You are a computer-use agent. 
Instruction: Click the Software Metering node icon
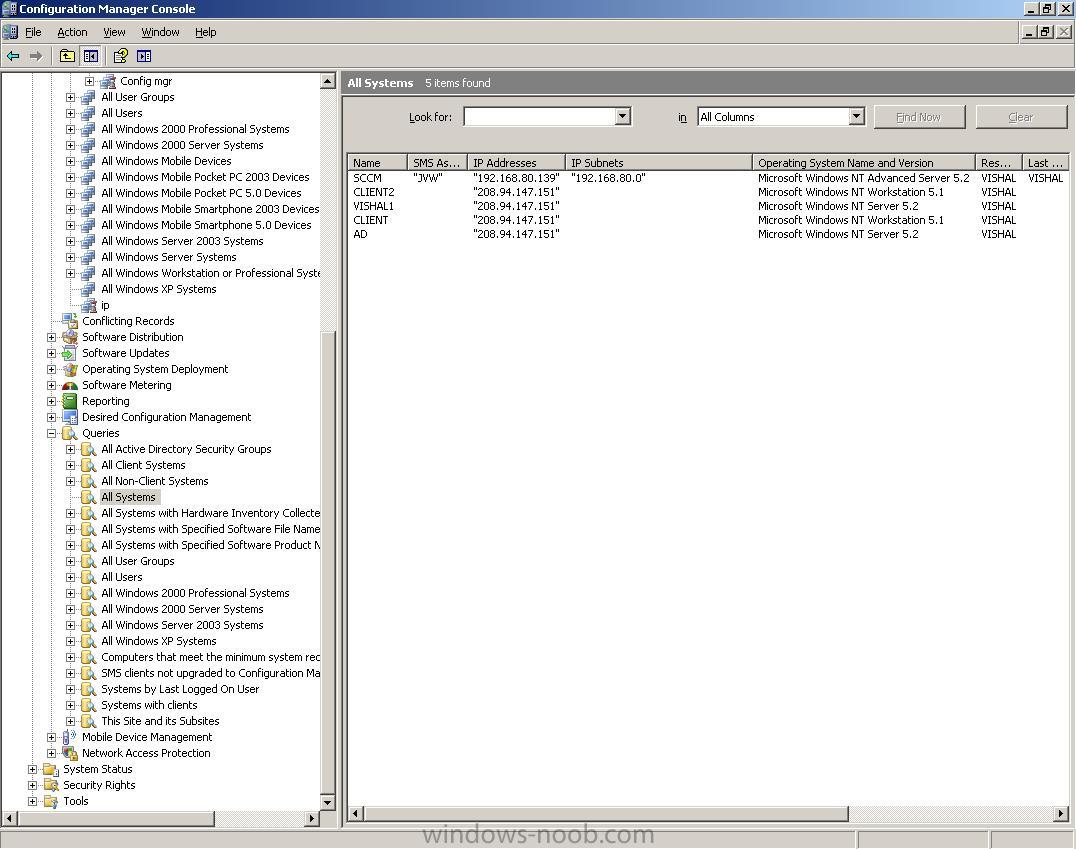(x=70, y=385)
